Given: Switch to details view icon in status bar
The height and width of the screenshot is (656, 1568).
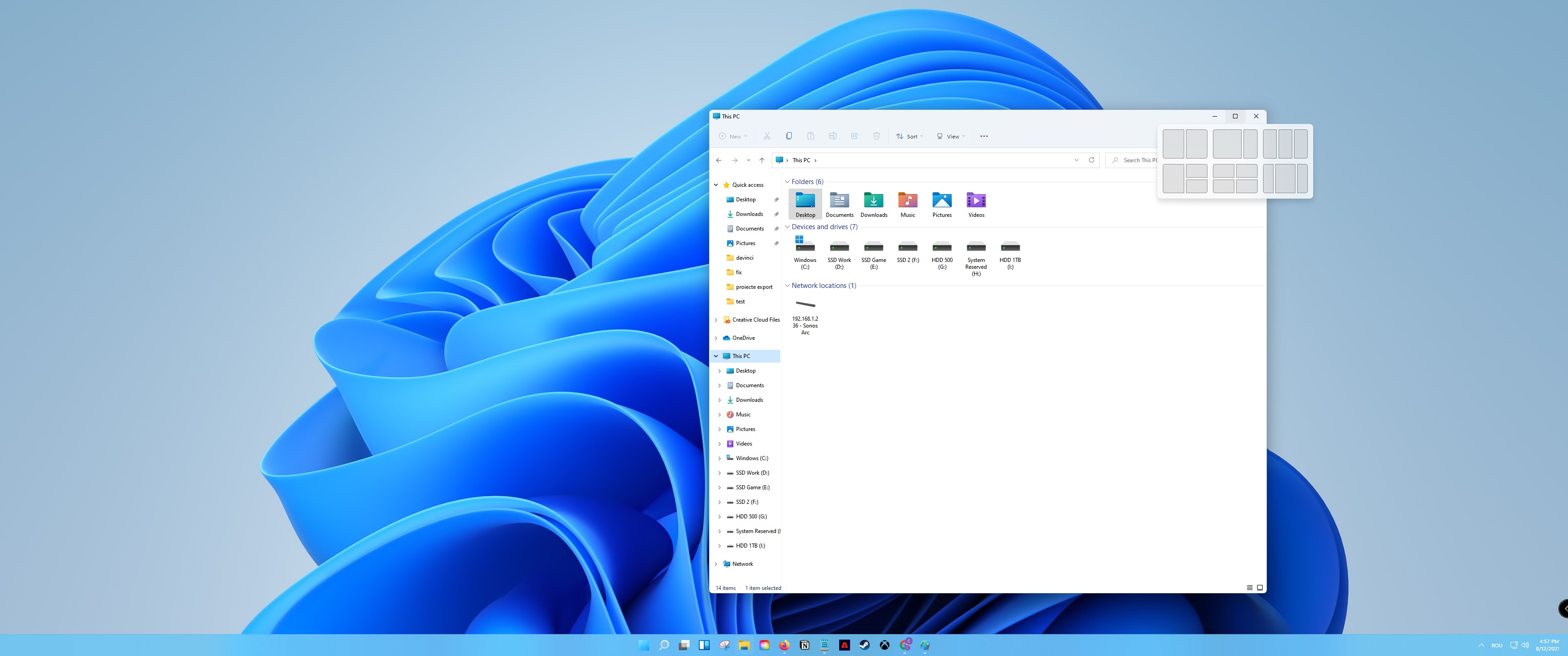Looking at the screenshot, I should click(x=1250, y=588).
